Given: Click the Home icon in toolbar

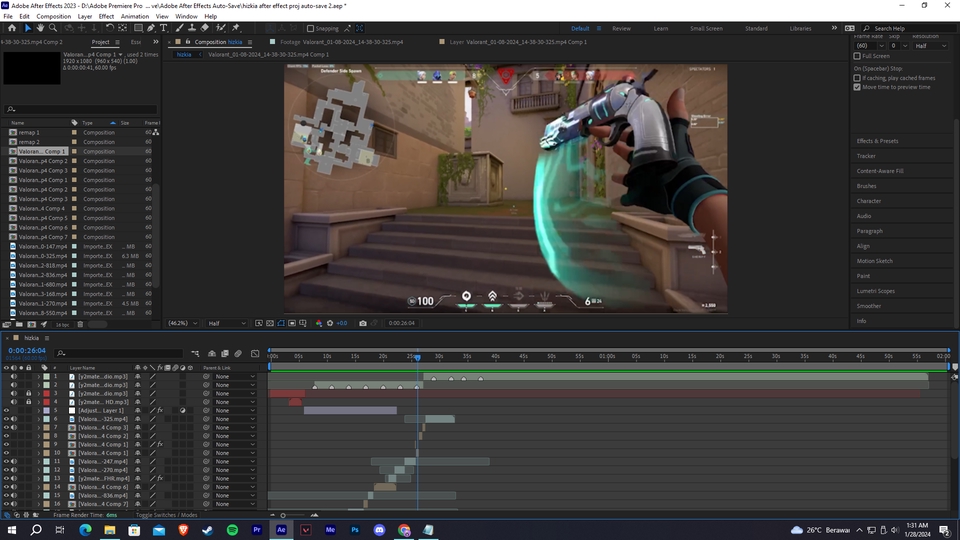Looking at the screenshot, I should coord(11,28).
